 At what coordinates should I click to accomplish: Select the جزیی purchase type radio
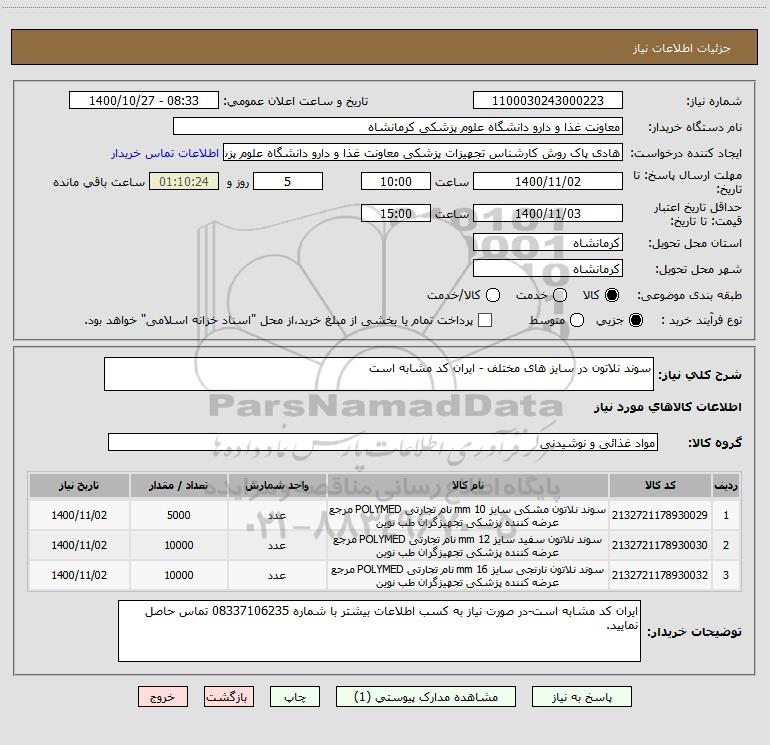pyautogui.click(x=635, y=320)
